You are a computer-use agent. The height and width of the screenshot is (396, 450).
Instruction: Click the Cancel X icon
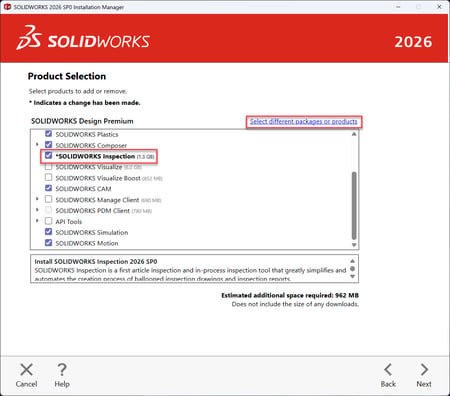[x=26, y=370]
